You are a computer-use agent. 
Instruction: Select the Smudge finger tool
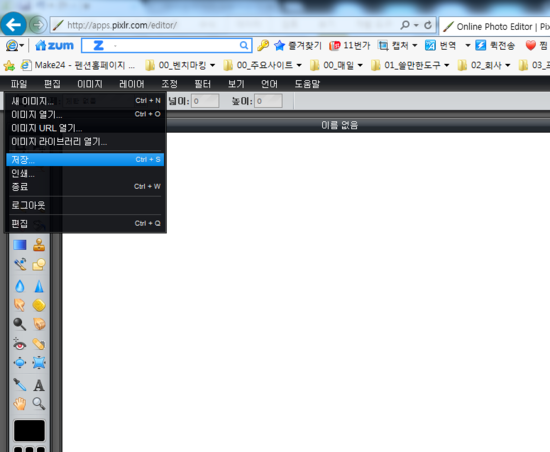pos(20,305)
